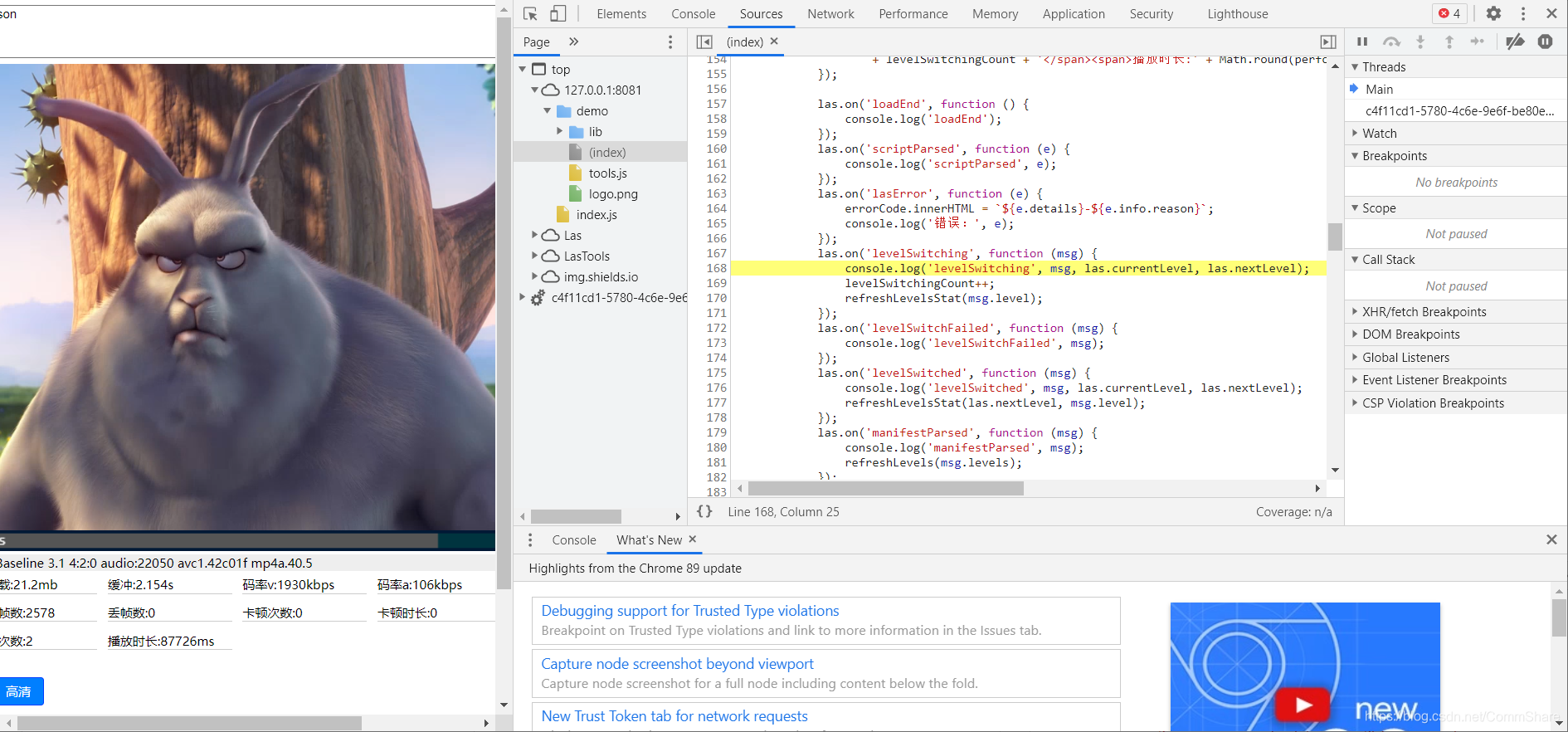The image size is (1568, 732).
Task: Open the Elements tab
Action: [x=621, y=14]
